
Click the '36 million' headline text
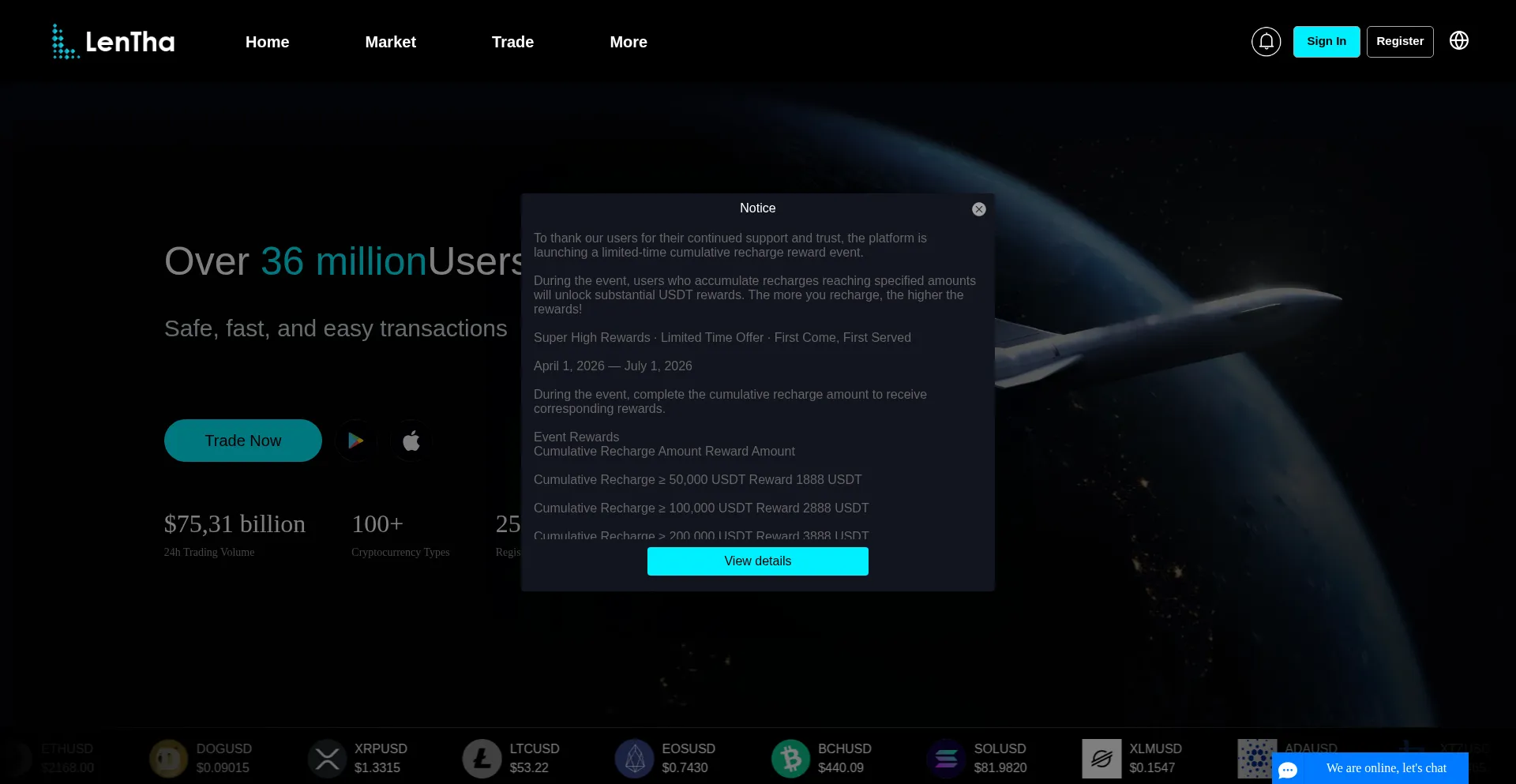pos(343,261)
